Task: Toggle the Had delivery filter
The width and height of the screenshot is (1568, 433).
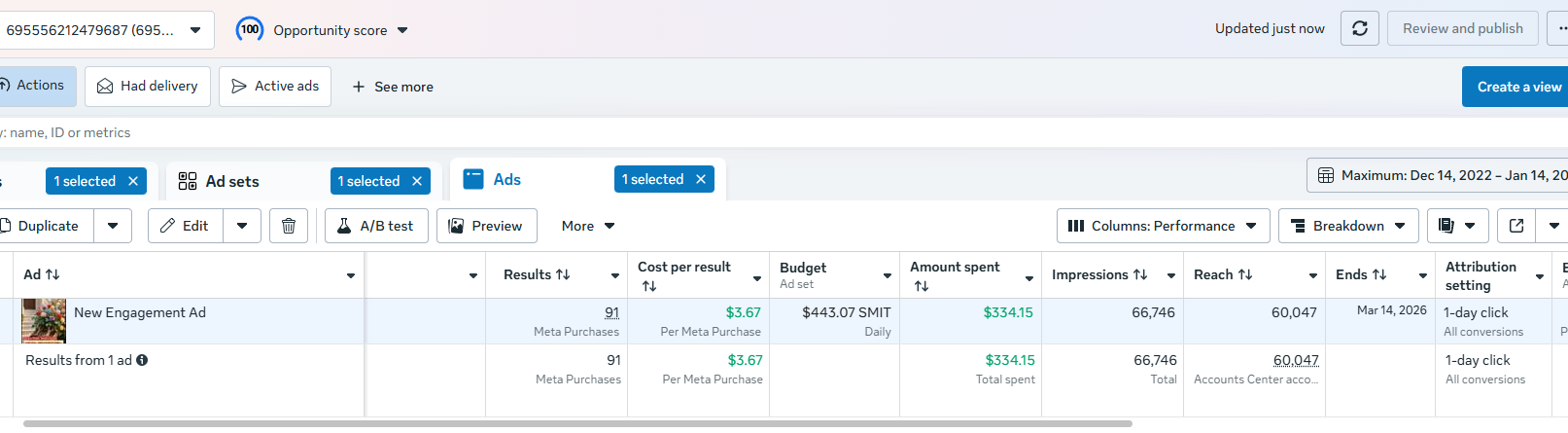Action: click(148, 87)
